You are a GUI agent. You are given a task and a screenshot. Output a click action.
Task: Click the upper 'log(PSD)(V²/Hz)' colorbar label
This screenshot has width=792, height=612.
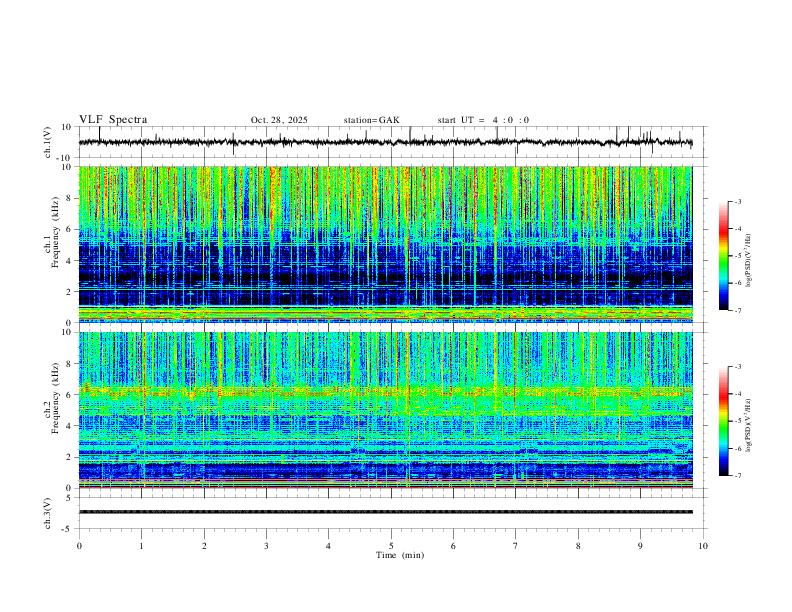[749, 261]
